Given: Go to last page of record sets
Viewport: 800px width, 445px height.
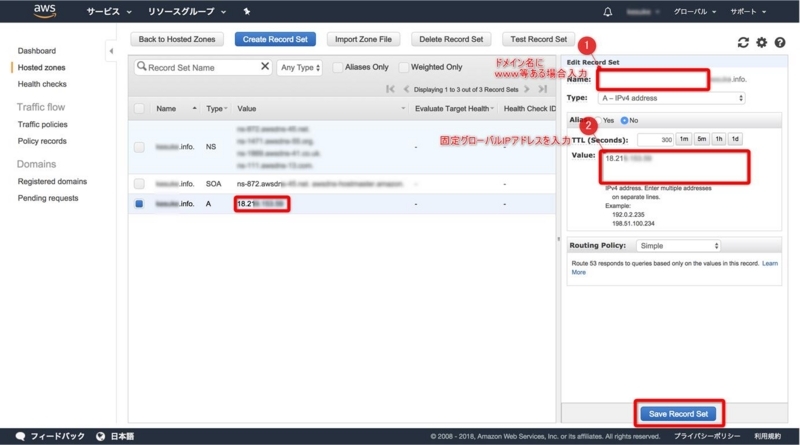Looking at the screenshot, I should pyautogui.click(x=542, y=89).
